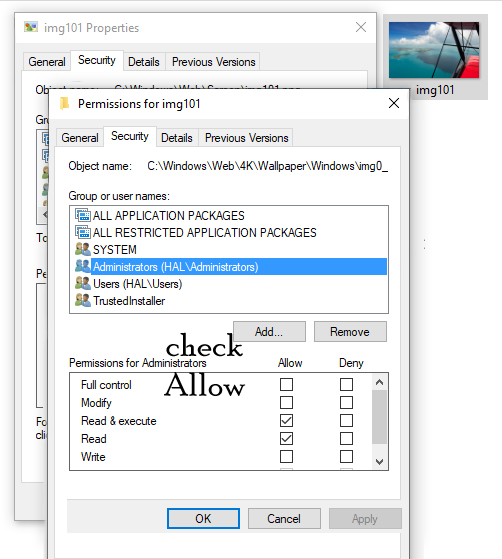The height and width of the screenshot is (559, 502).
Task: Confirm with the OK button
Action: pyautogui.click(x=203, y=518)
